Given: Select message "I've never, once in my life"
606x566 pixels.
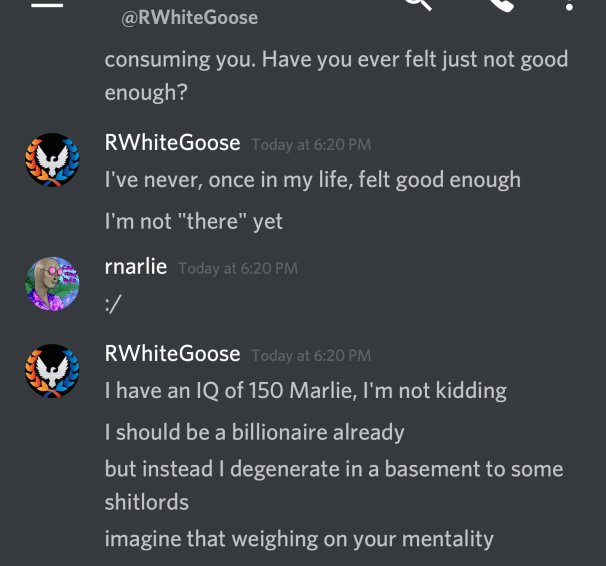Looking at the screenshot, I should pos(313,180).
